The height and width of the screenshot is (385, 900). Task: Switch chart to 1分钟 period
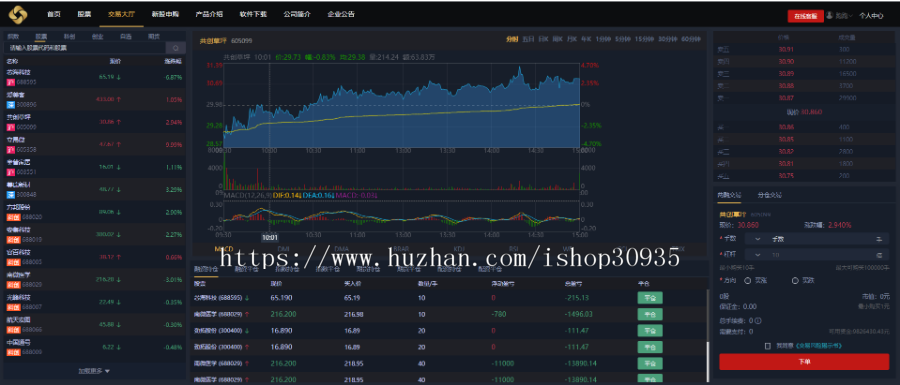point(603,40)
